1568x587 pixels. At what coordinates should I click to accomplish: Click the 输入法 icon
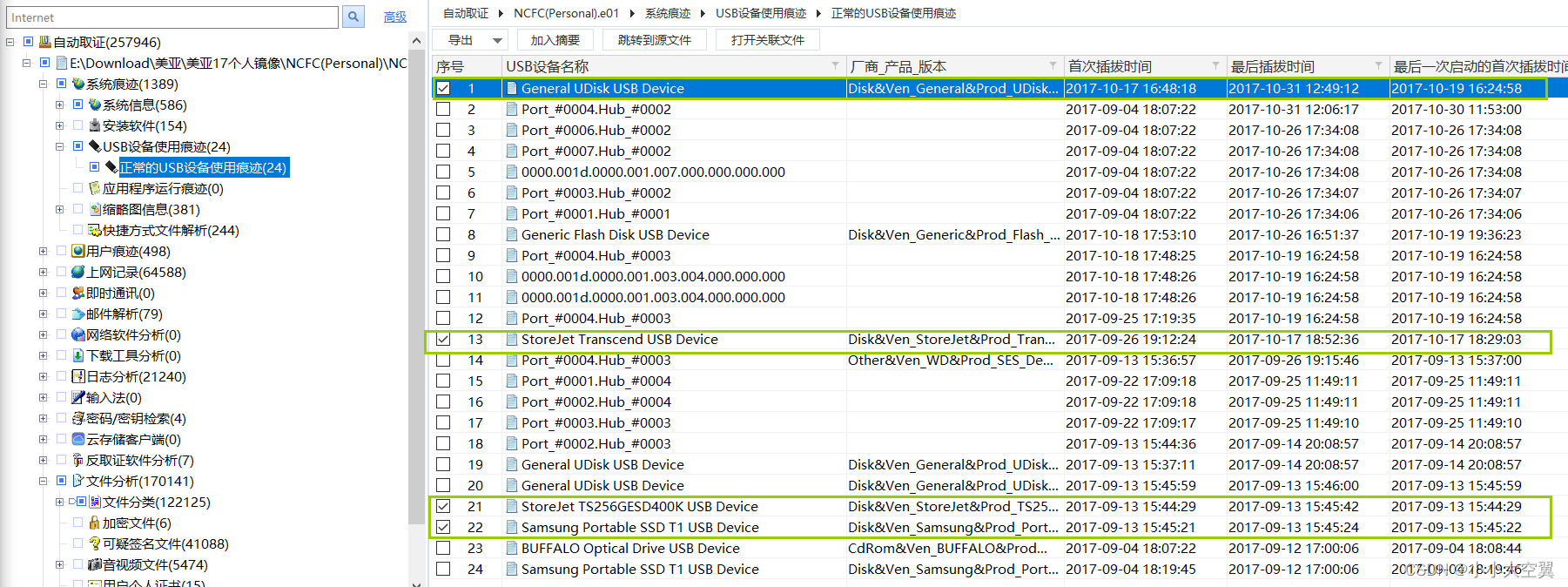pyautogui.click(x=78, y=397)
